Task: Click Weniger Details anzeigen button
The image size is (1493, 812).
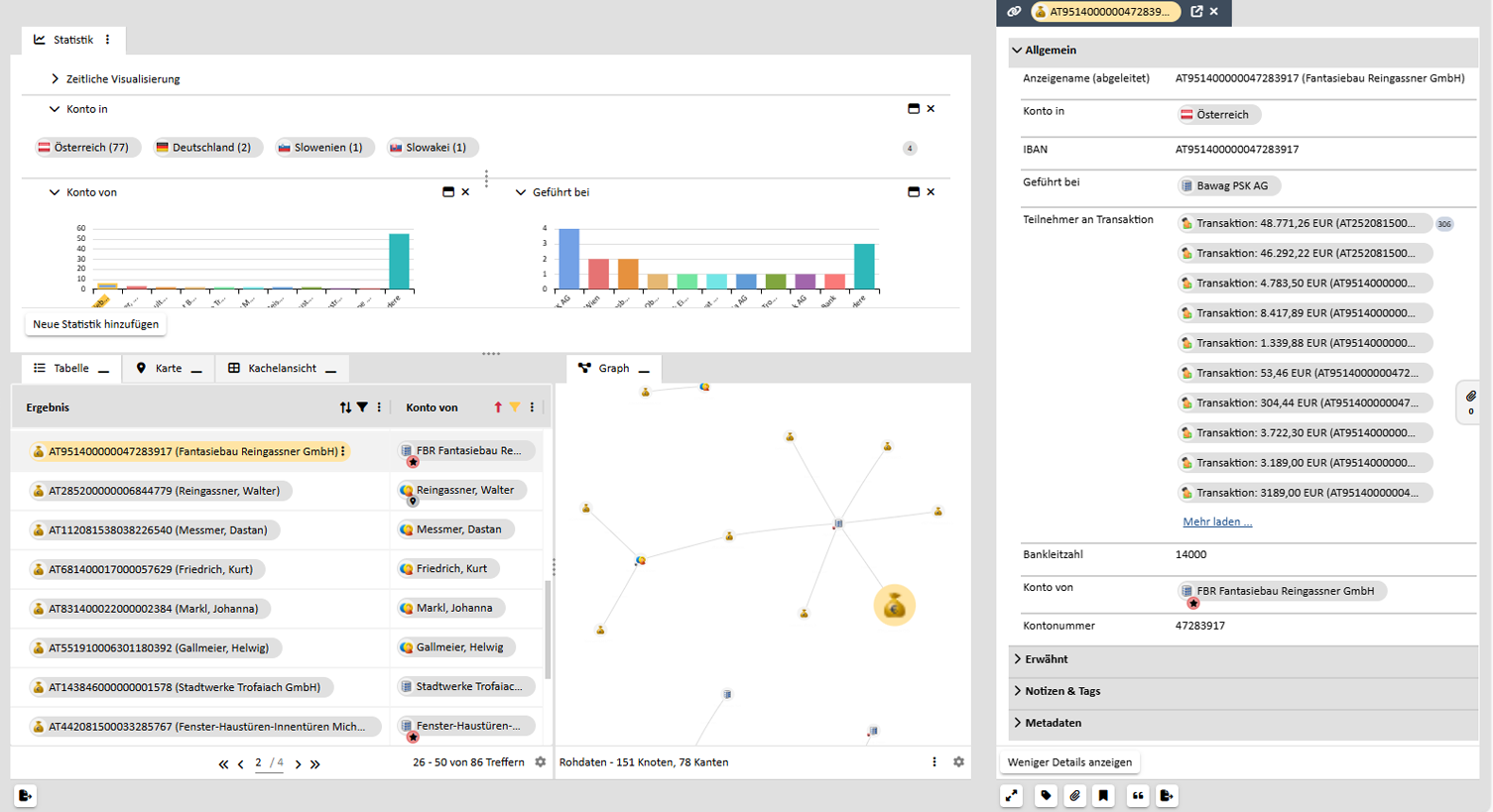Action: coord(1069,762)
